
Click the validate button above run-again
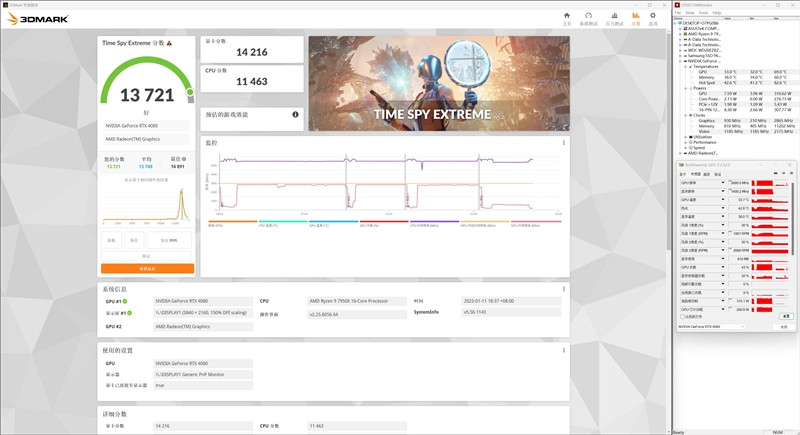146,256
